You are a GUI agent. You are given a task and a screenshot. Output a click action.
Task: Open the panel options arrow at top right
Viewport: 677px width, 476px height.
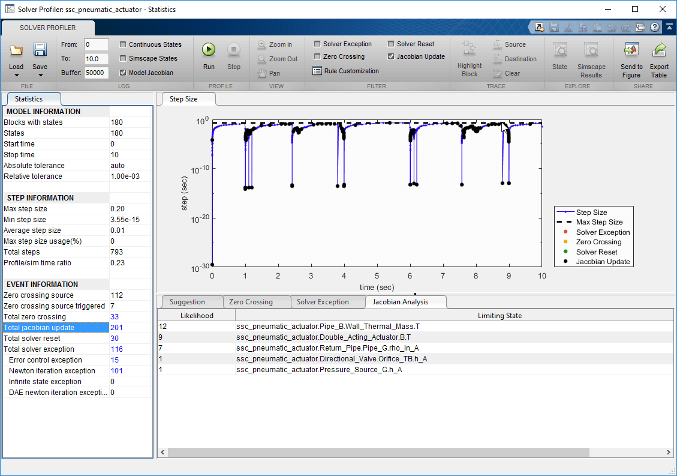[667, 27]
